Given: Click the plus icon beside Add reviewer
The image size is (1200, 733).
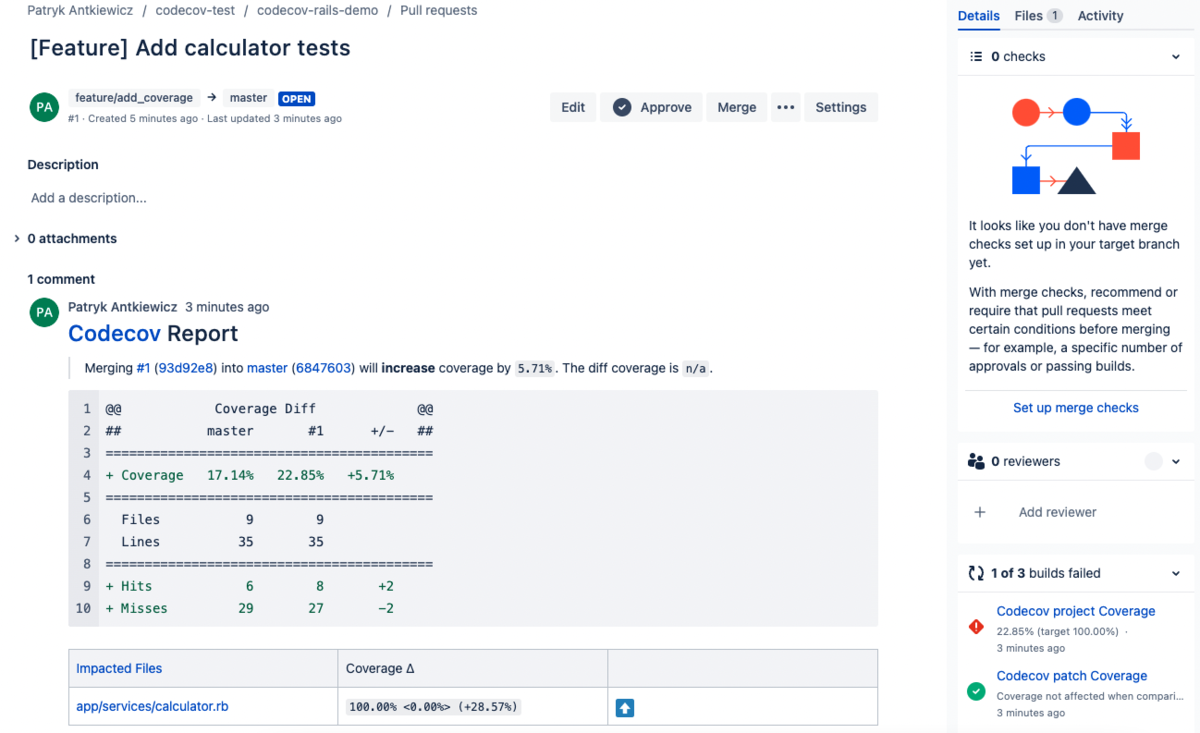Looking at the screenshot, I should click(x=980, y=512).
